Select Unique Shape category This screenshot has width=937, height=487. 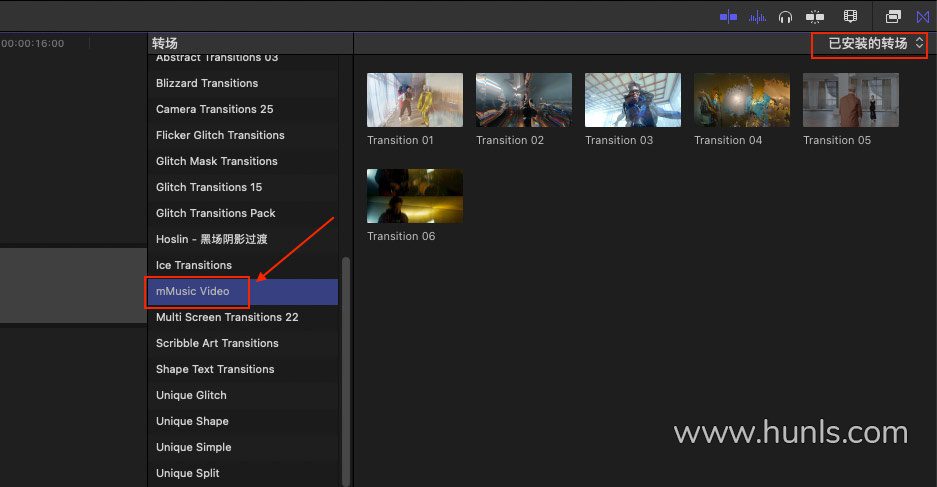coord(243,421)
